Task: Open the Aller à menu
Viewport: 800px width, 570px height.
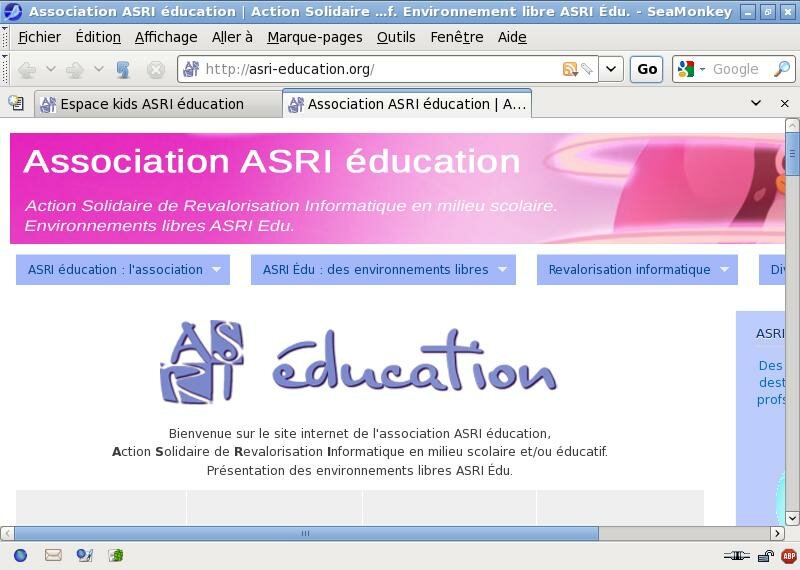Action: point(232,37)
